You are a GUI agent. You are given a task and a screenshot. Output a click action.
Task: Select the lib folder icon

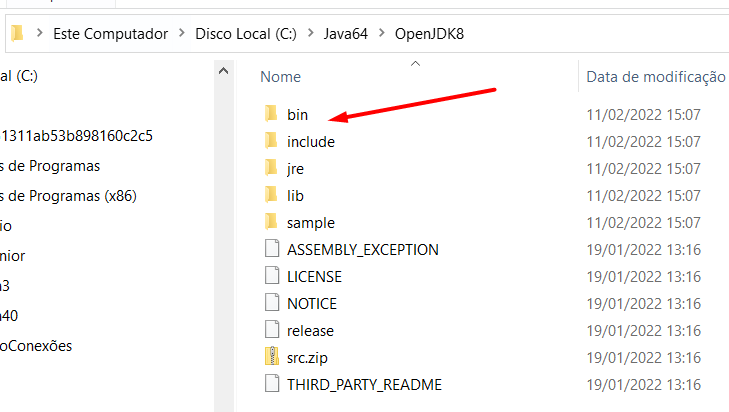click(272, 194)
